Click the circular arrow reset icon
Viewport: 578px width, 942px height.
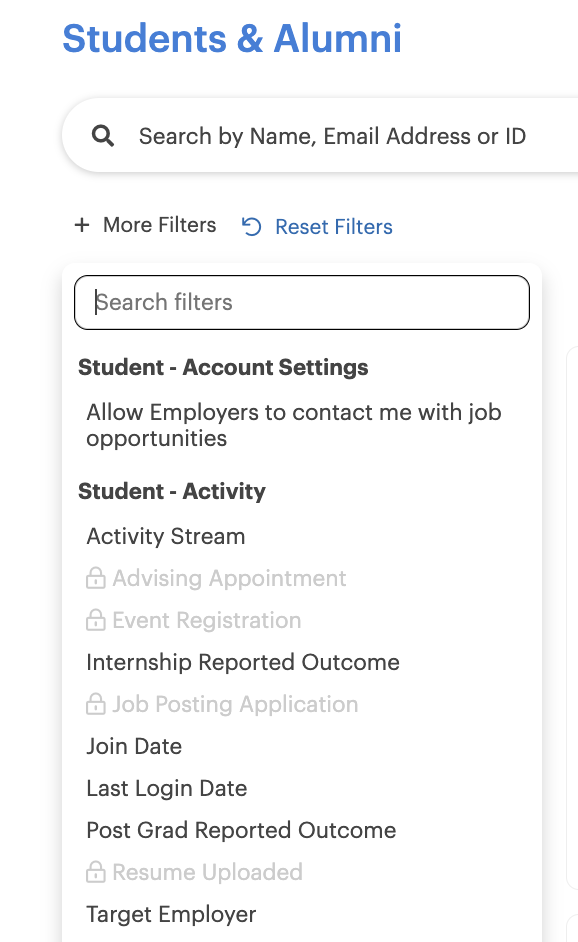point(252,226)
